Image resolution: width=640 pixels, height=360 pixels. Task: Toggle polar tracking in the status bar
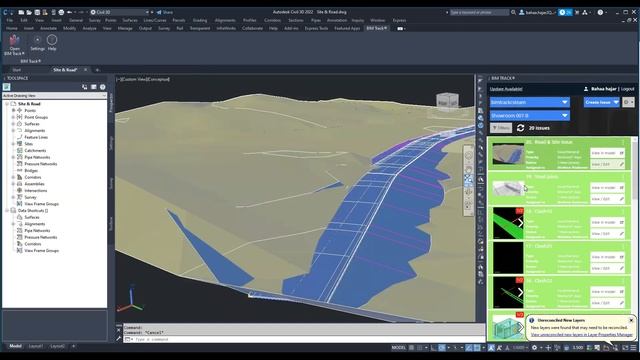[x=442, y=348]
